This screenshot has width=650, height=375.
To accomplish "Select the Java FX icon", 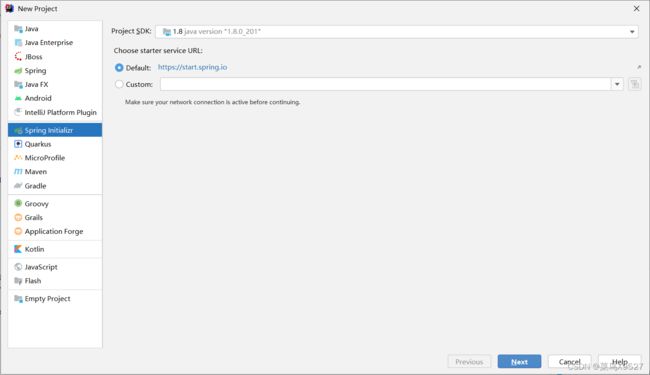I will (x=18, y=85).
